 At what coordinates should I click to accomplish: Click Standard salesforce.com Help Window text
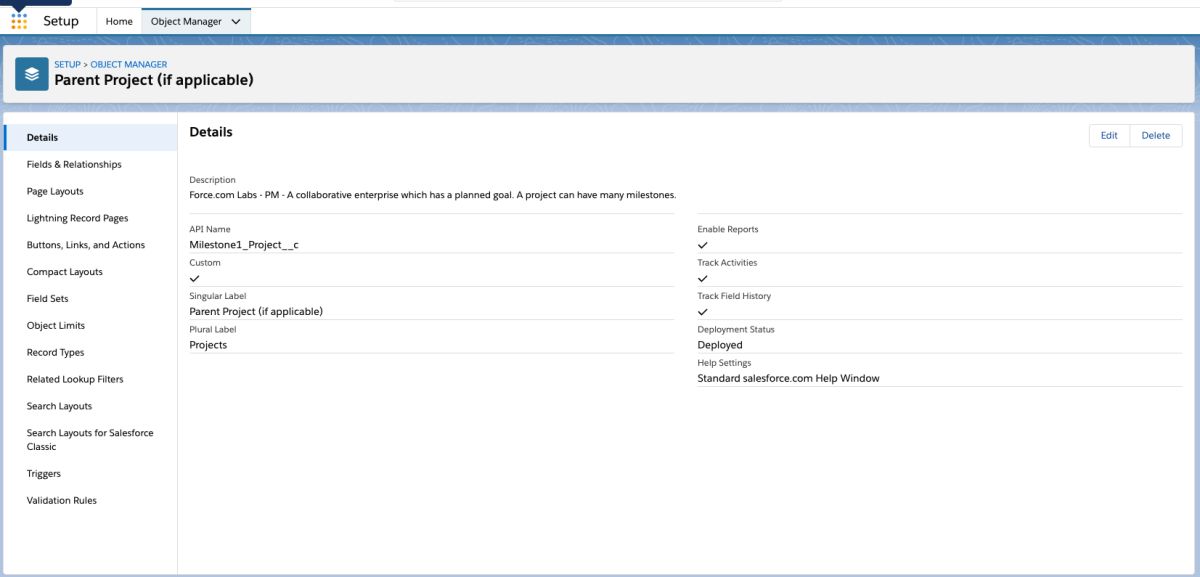[788, 379]
